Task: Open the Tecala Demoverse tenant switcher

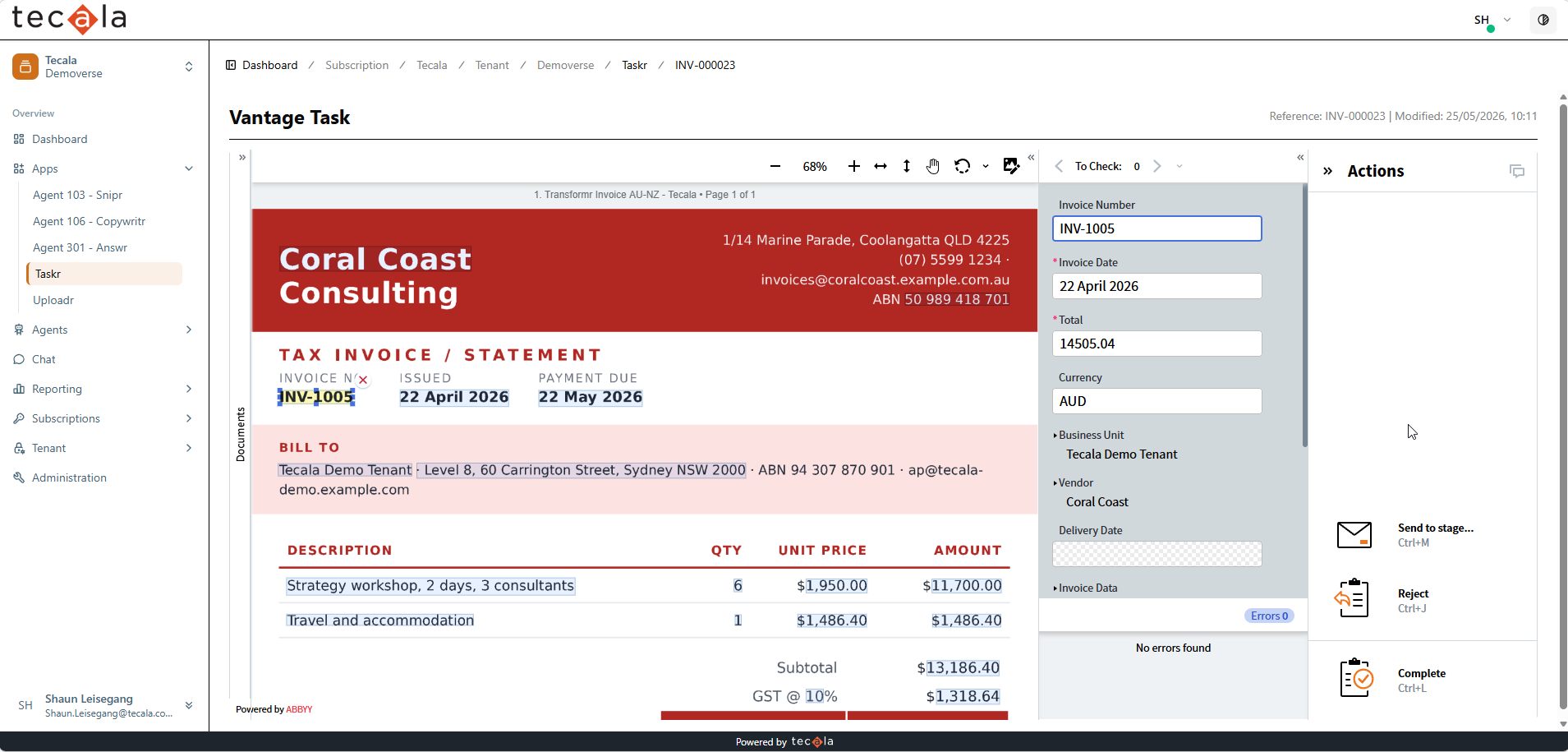Action: (104, 67)
